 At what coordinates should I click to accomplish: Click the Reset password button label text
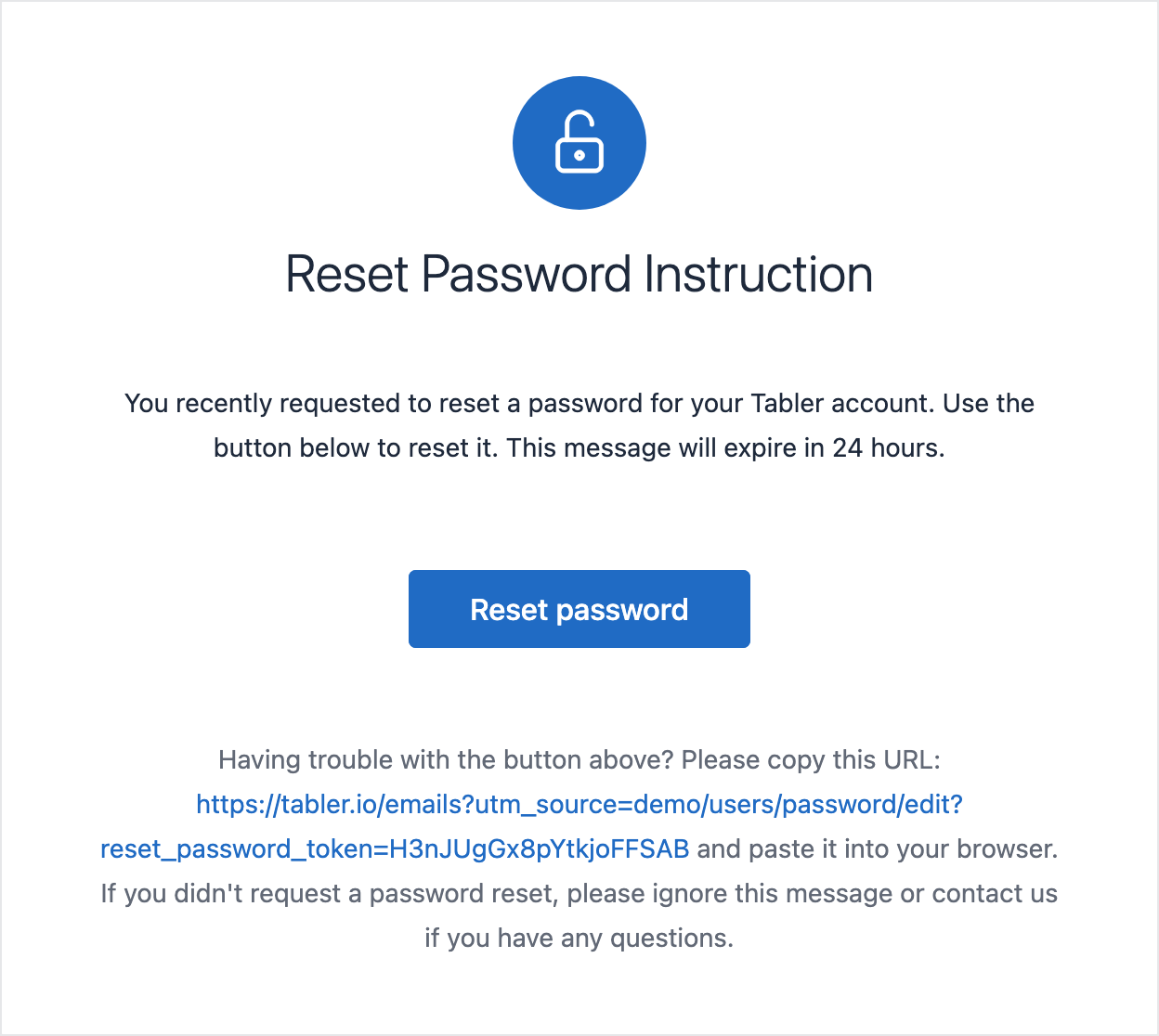pos(579,609)
